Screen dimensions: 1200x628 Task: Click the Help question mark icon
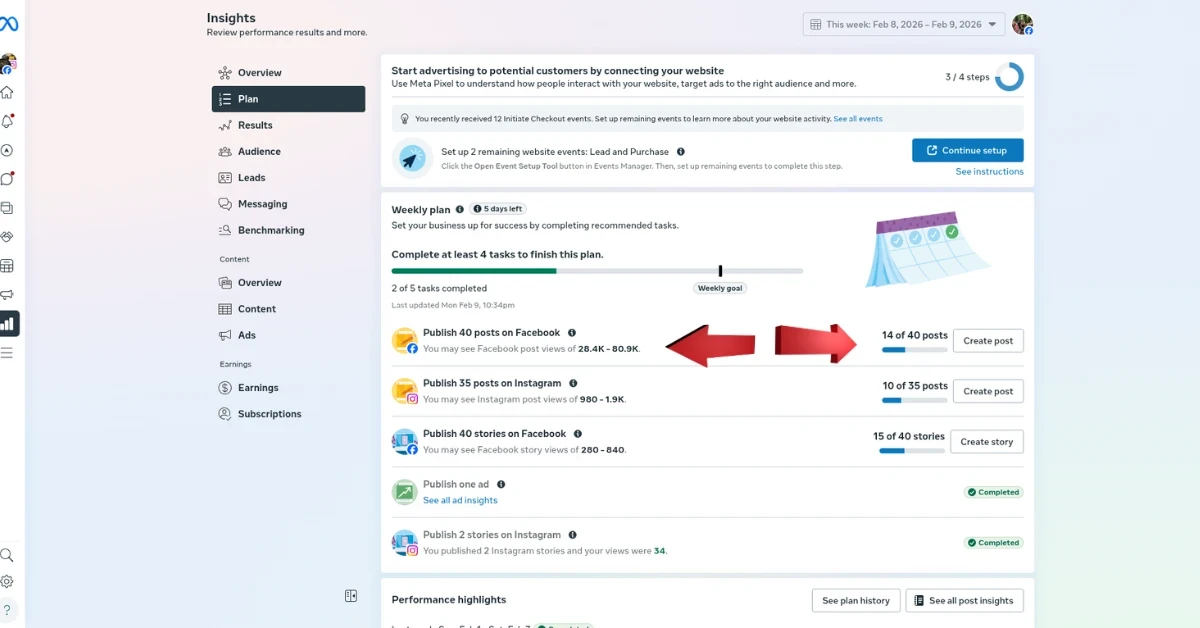7,609
